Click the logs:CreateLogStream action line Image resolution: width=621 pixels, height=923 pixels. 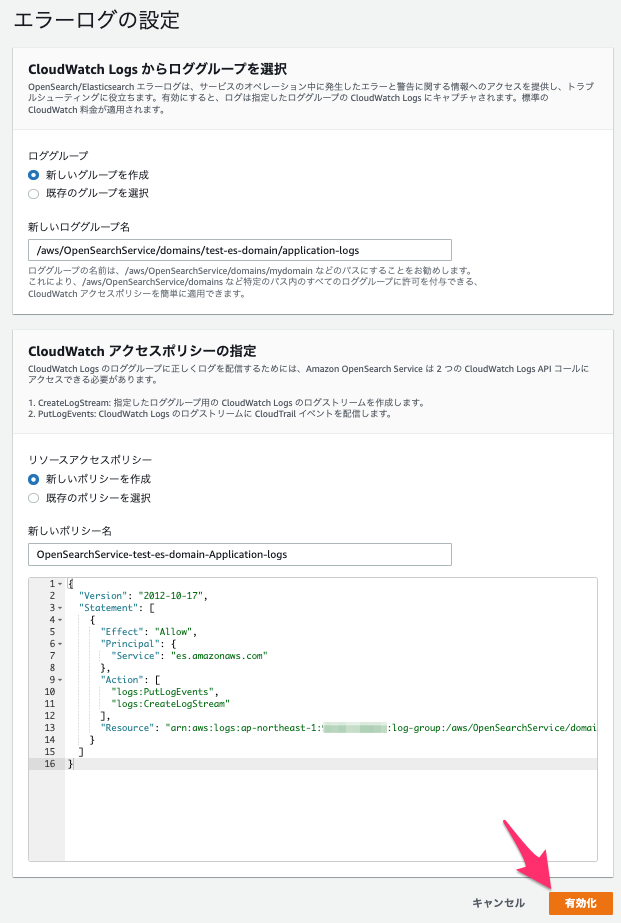(x=170, y=704)
